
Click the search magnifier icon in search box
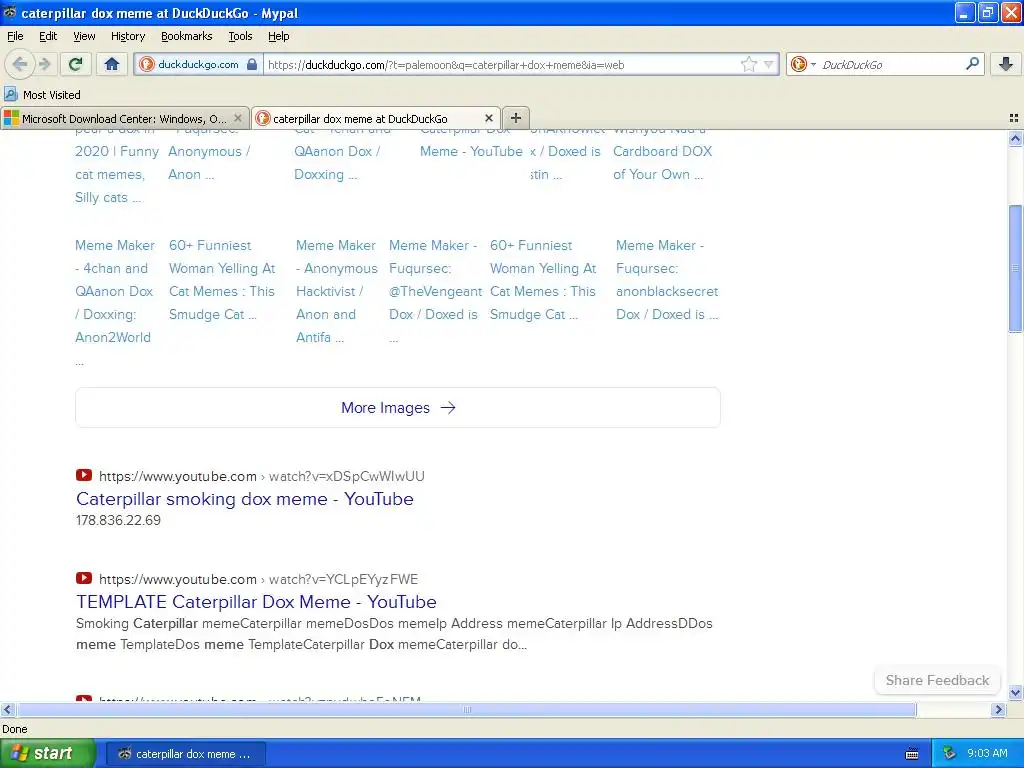point(972,64)
